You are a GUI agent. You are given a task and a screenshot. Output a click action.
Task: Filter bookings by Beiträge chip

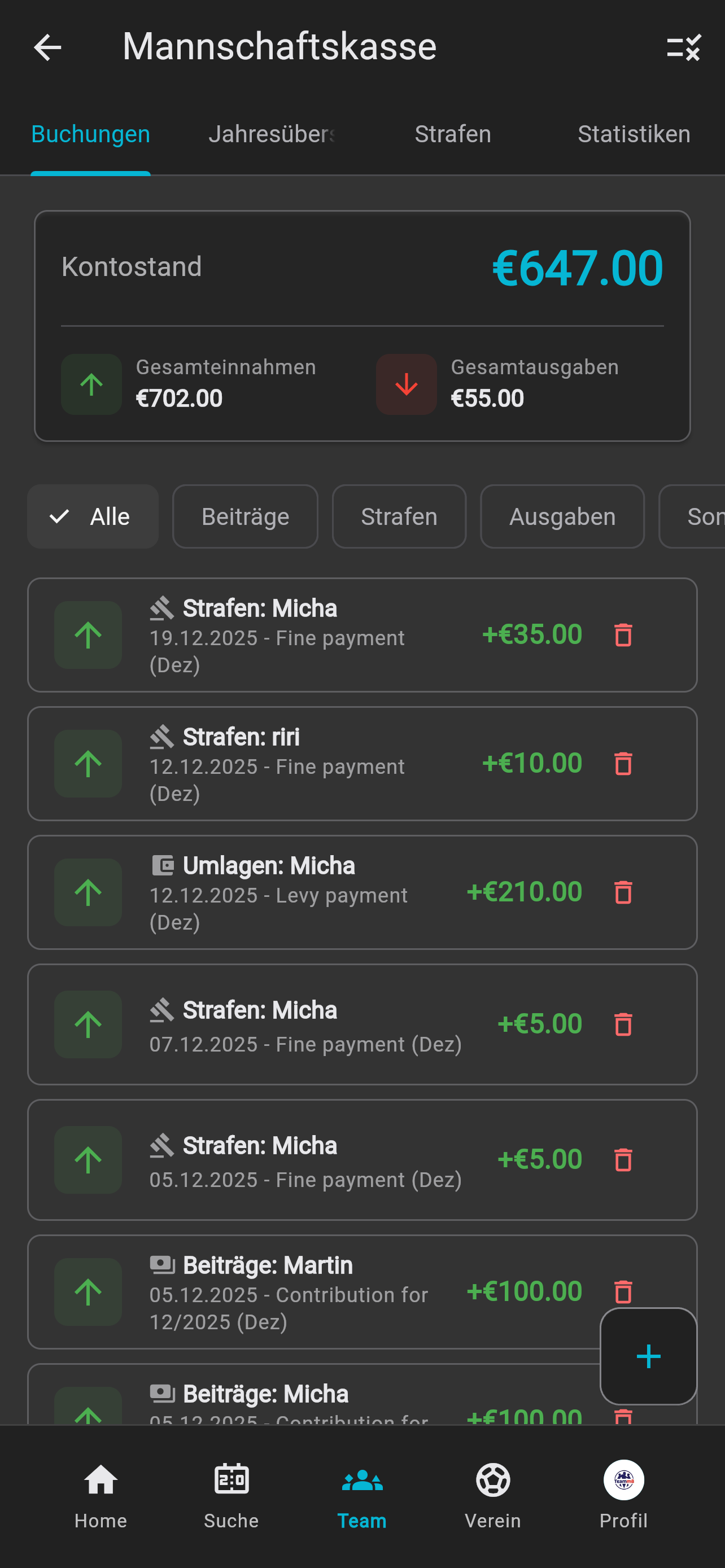pyautogui.click(x=245, y=517)
